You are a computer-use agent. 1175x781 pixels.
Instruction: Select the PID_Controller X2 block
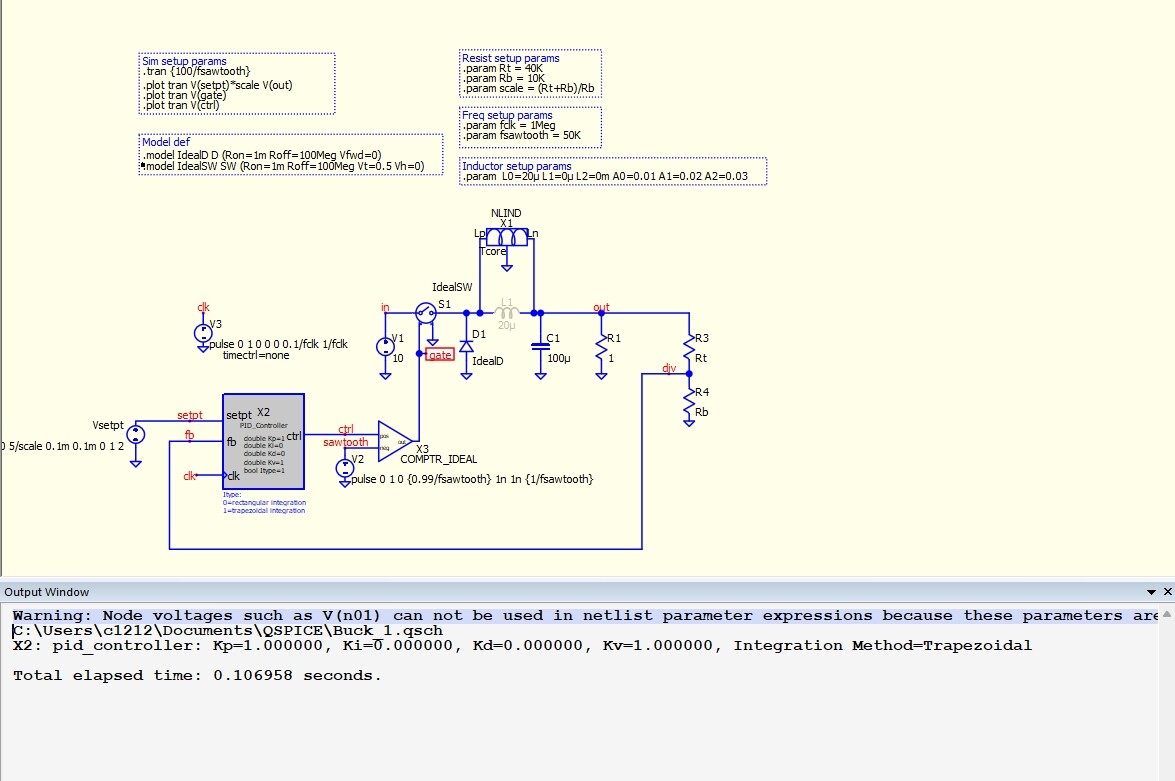pyautogui.click(x=264, y=441)
